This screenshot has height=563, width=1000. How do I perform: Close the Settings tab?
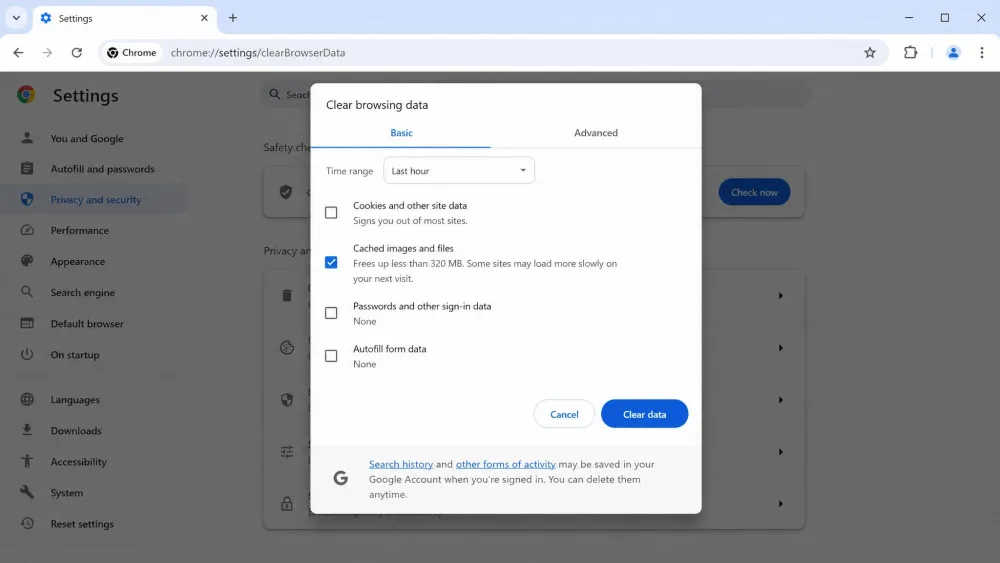[x=204, y=18]
